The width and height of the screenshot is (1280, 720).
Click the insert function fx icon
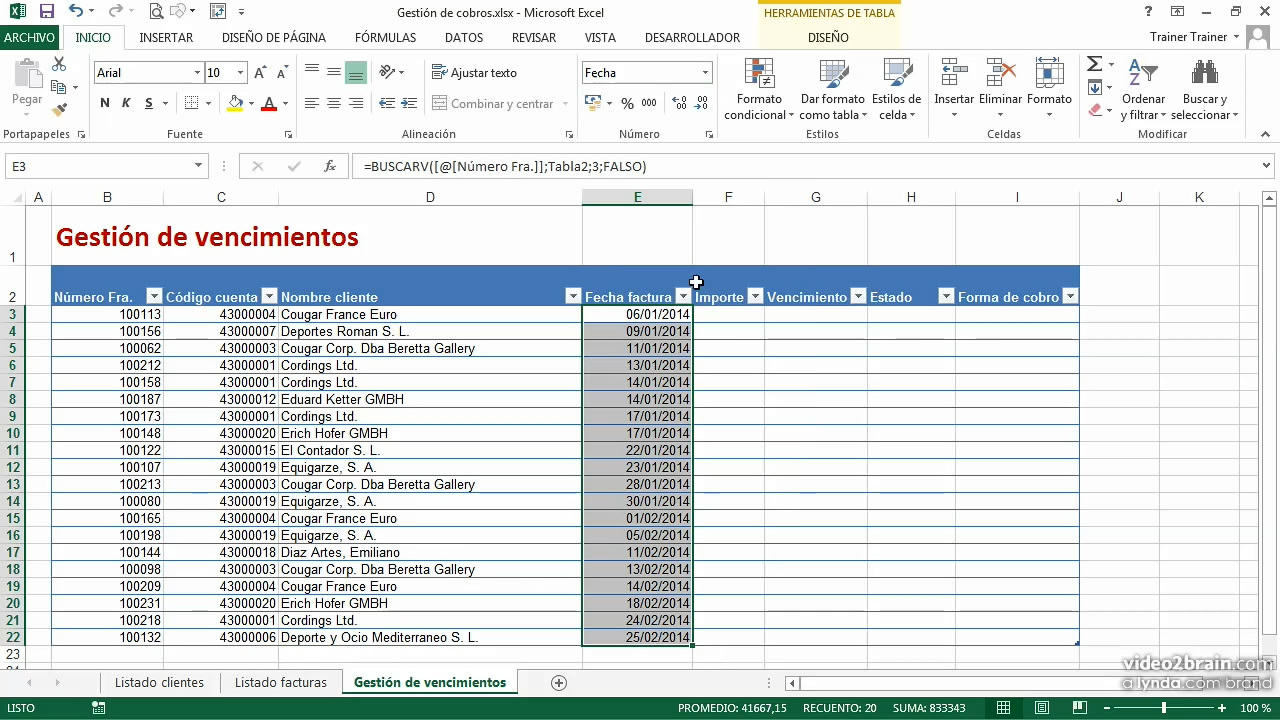click(330, 166)
